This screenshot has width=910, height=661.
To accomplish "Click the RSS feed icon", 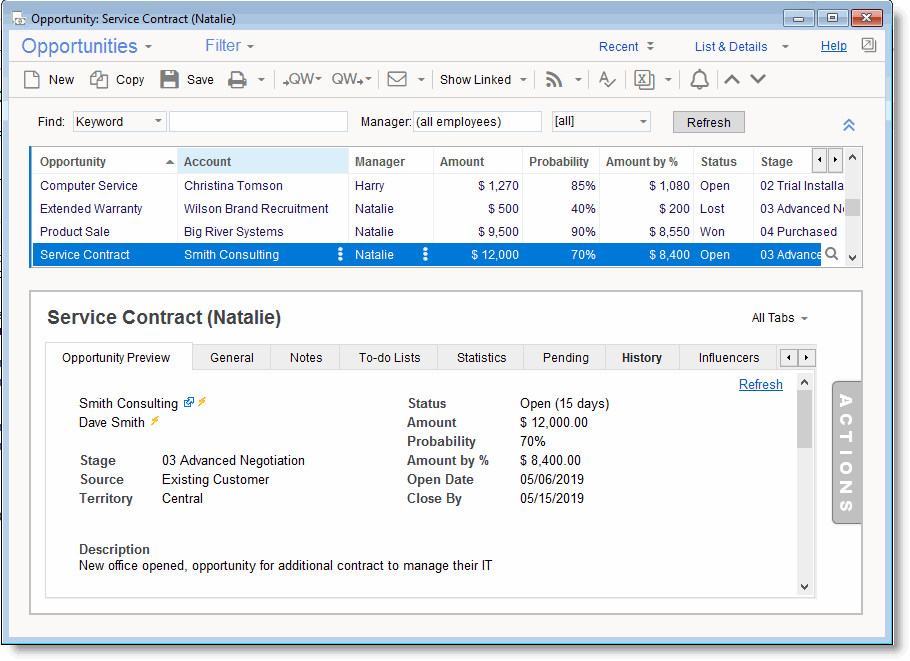I will [553, 80].
